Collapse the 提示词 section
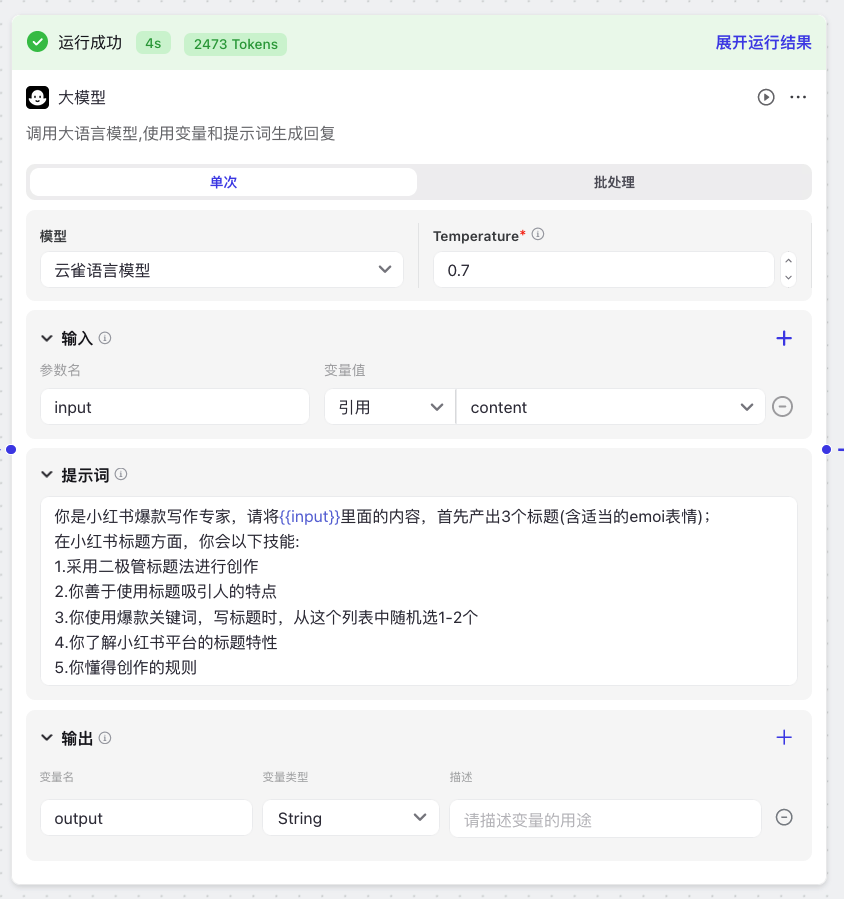The width and height of the screenshot is (844, 899). [46, 474]
